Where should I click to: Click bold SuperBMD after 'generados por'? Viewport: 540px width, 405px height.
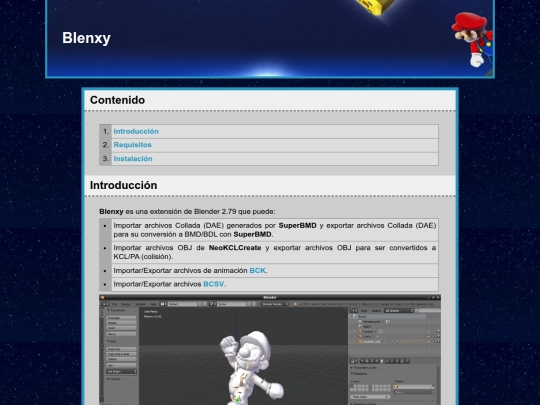pyautogui.click(x=298, y=226)
